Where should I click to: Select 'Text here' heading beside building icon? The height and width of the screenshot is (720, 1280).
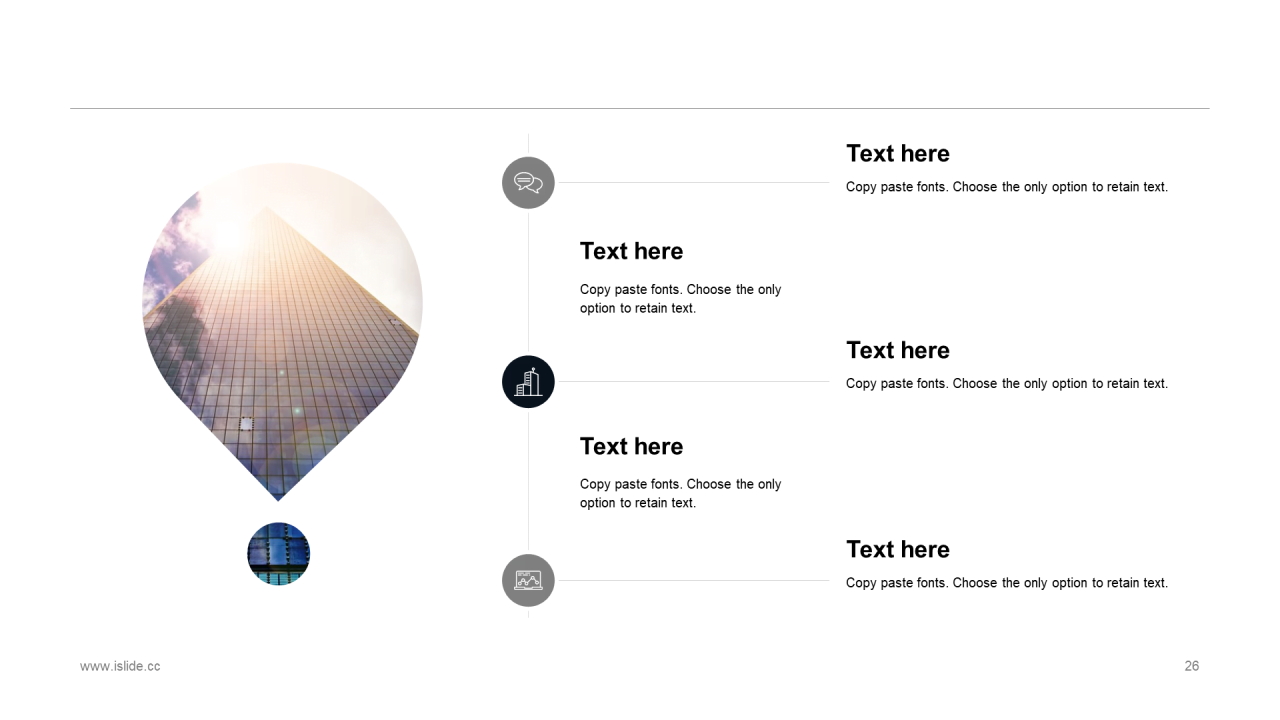click(x=898, y=350)
